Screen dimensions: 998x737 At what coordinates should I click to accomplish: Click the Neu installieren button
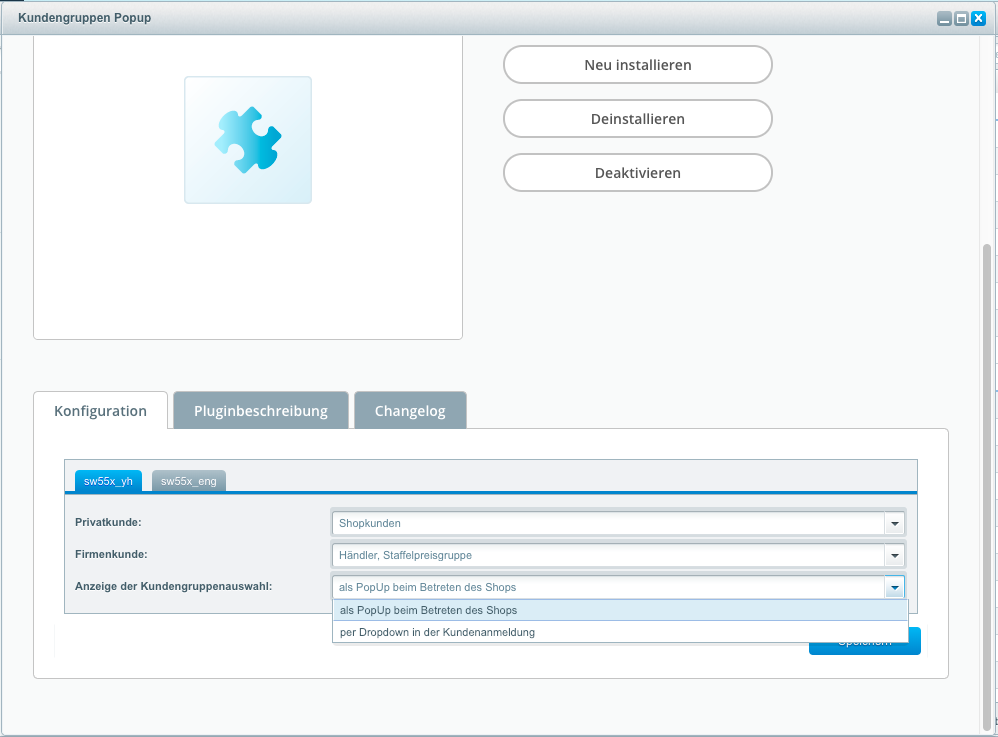637,65
